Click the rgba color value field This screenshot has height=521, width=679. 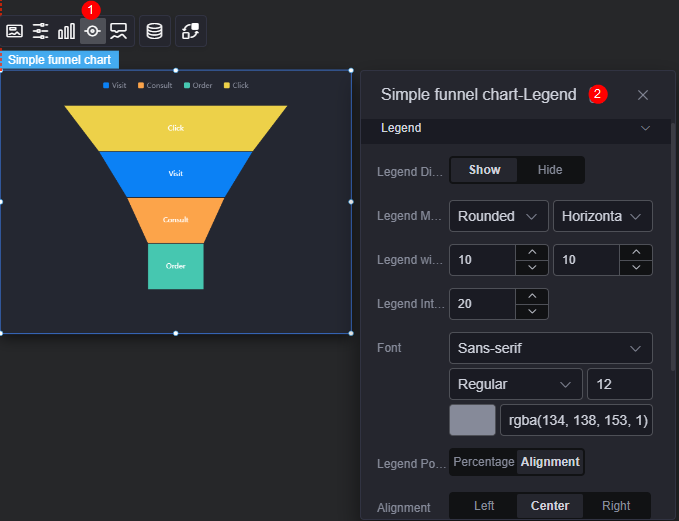[x=576, y=420]
